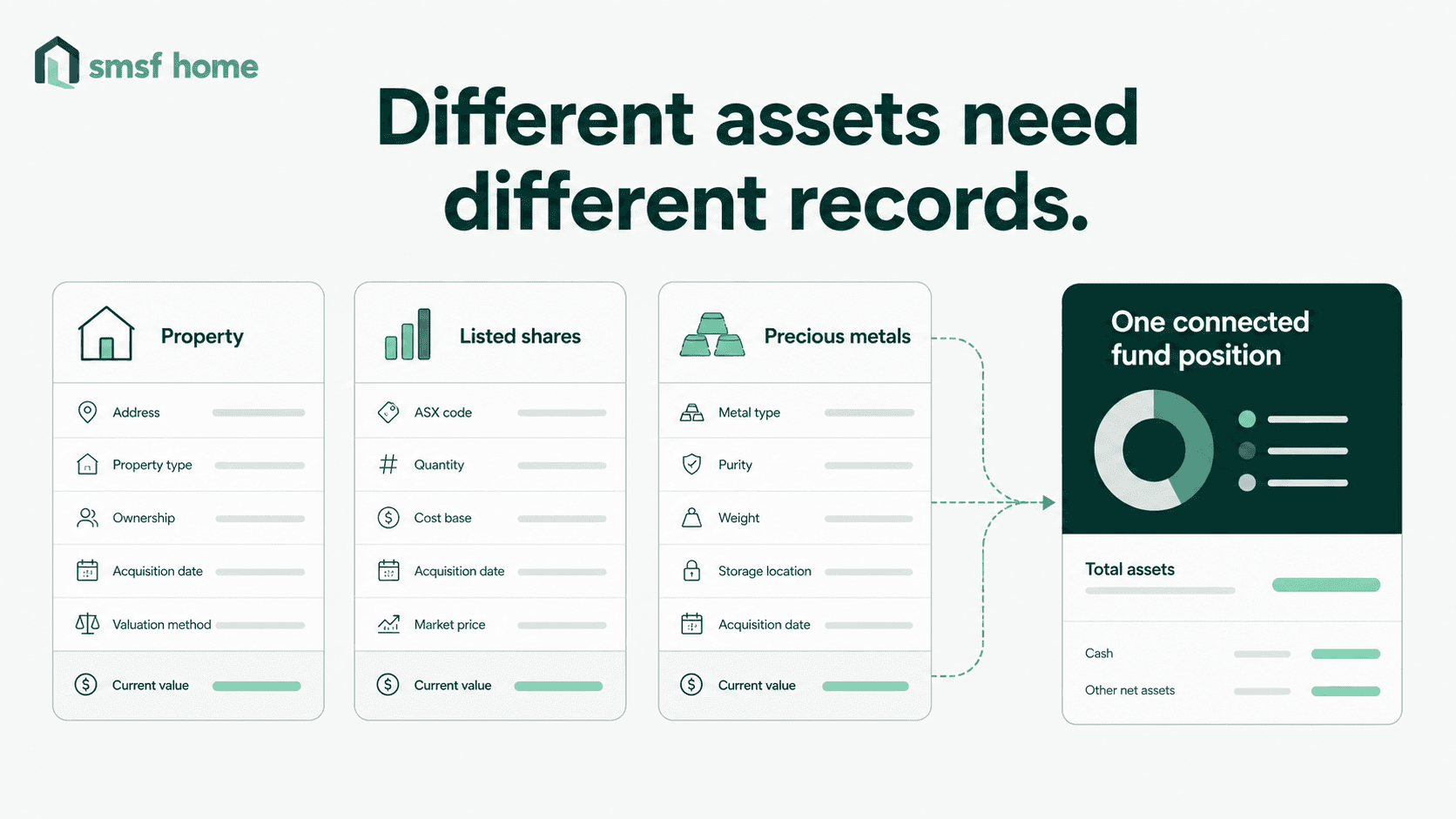This screenshot has width=1456, height=819.
Task: Click the light green legend dot
Action: pyautogui.click(x=1247, y=419)
